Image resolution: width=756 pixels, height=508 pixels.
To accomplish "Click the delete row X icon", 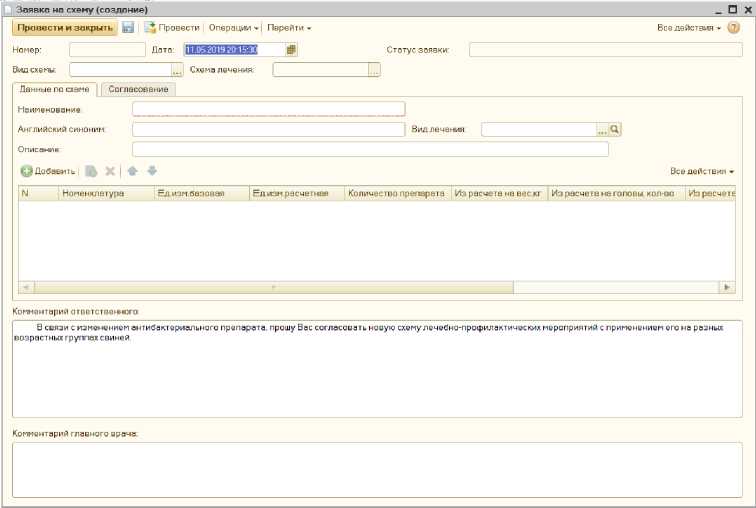I will 111,171.
